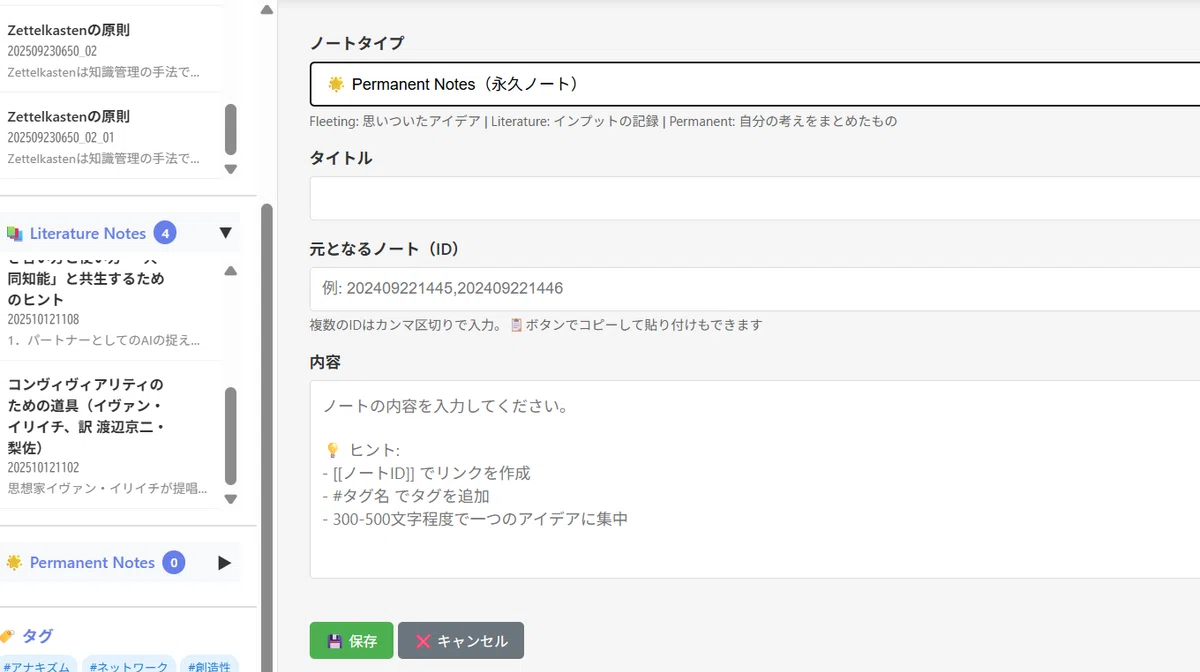The image size is (1200, 672).
Task: Click the Literature Notes count badge 4
Action: point(165,233)
